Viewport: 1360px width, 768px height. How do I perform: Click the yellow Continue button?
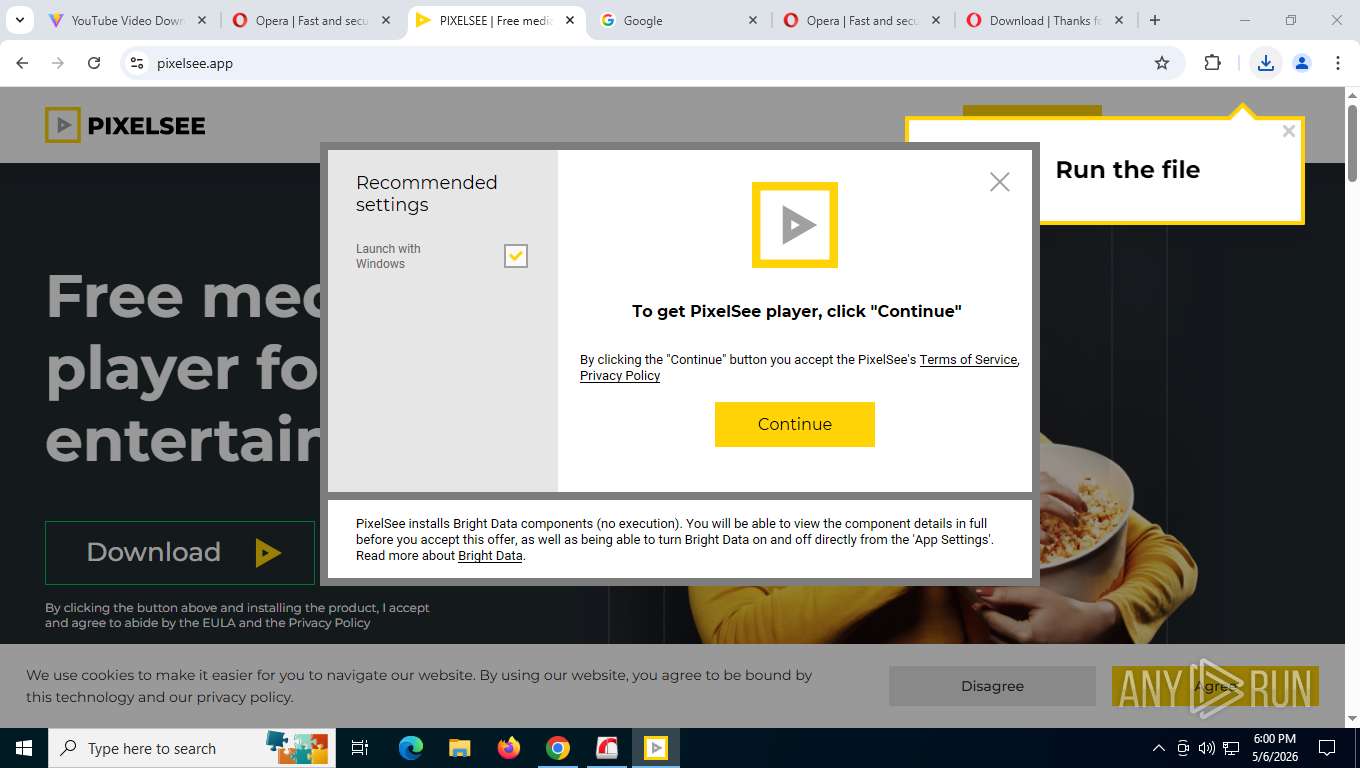point(794,424)
